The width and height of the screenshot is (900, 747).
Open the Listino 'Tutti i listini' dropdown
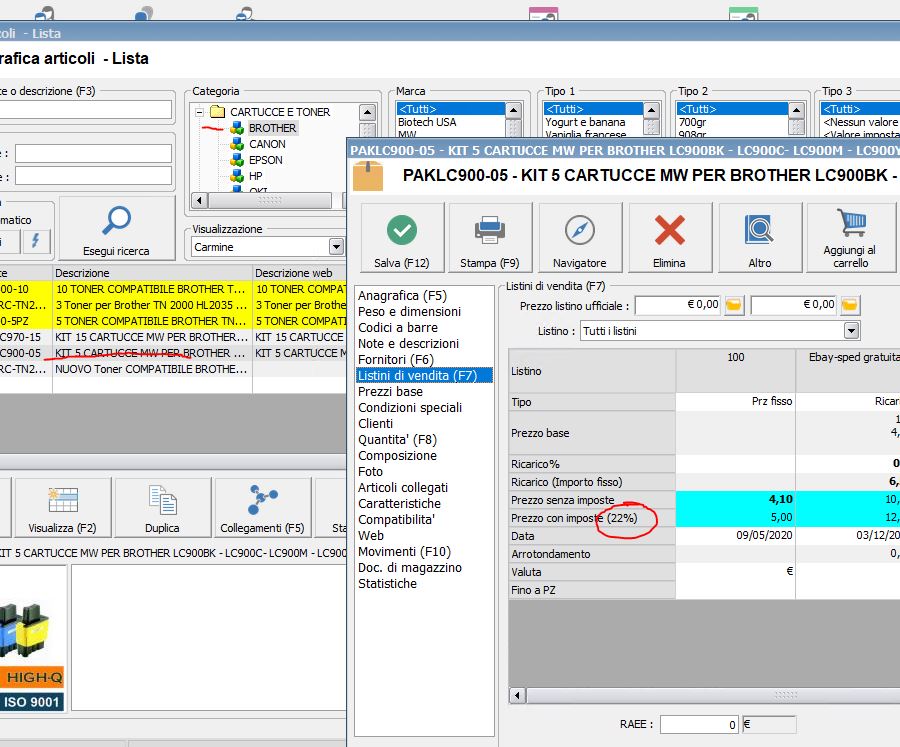tap(851, 331)
